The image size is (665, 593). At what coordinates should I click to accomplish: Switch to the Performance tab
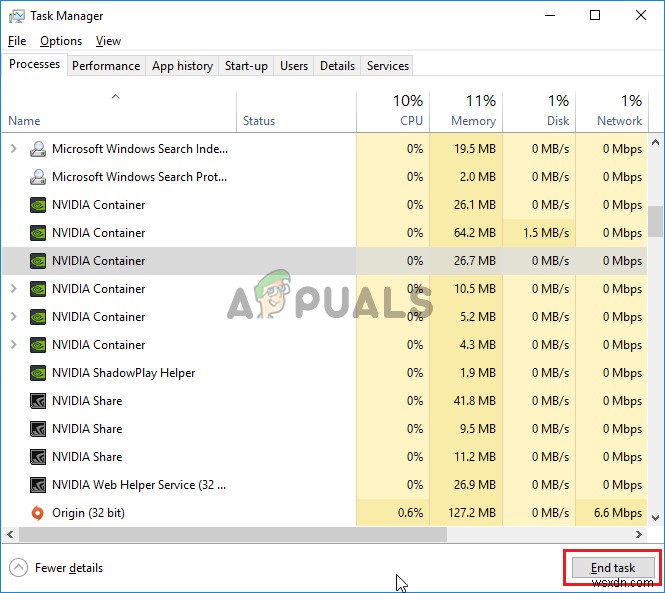pyautogui.click(x=106, y=66)
